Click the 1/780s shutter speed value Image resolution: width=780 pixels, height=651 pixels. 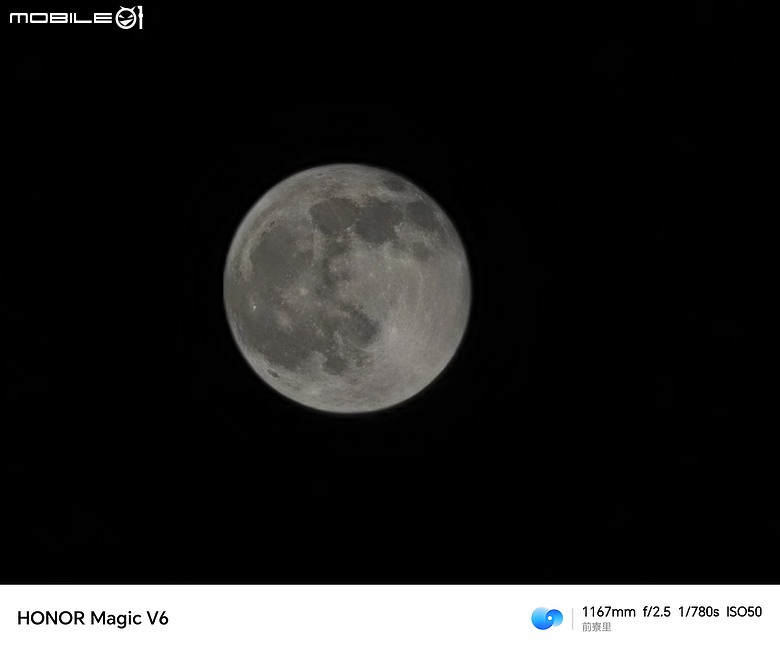(x=698, y=612)
